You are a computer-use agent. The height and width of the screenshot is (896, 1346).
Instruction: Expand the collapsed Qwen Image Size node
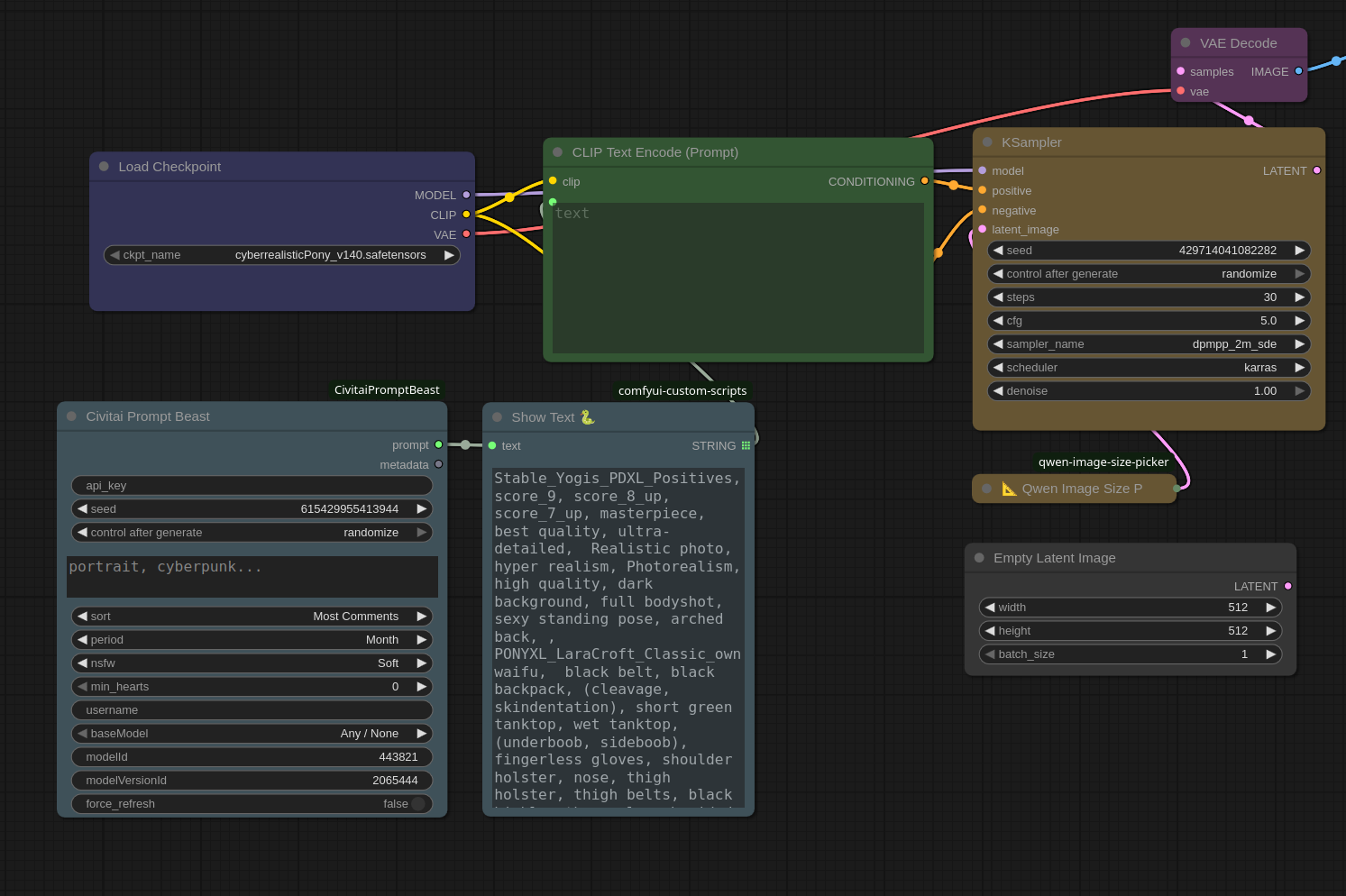coord(987,489)
